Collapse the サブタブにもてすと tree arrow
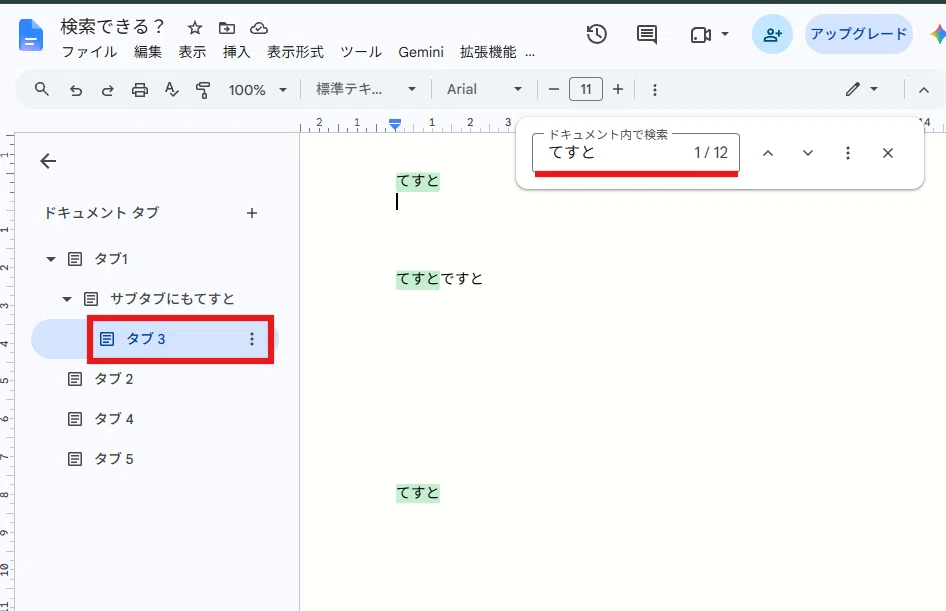 pyautogui.click(x=67, y=299)
